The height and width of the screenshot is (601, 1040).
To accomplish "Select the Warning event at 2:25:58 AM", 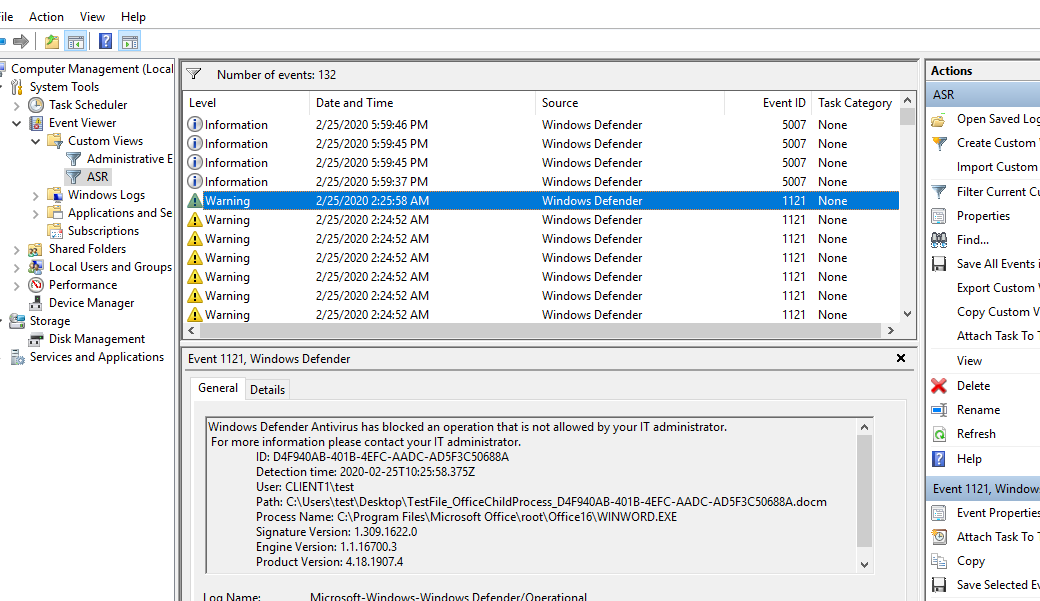I will point(541,200).
